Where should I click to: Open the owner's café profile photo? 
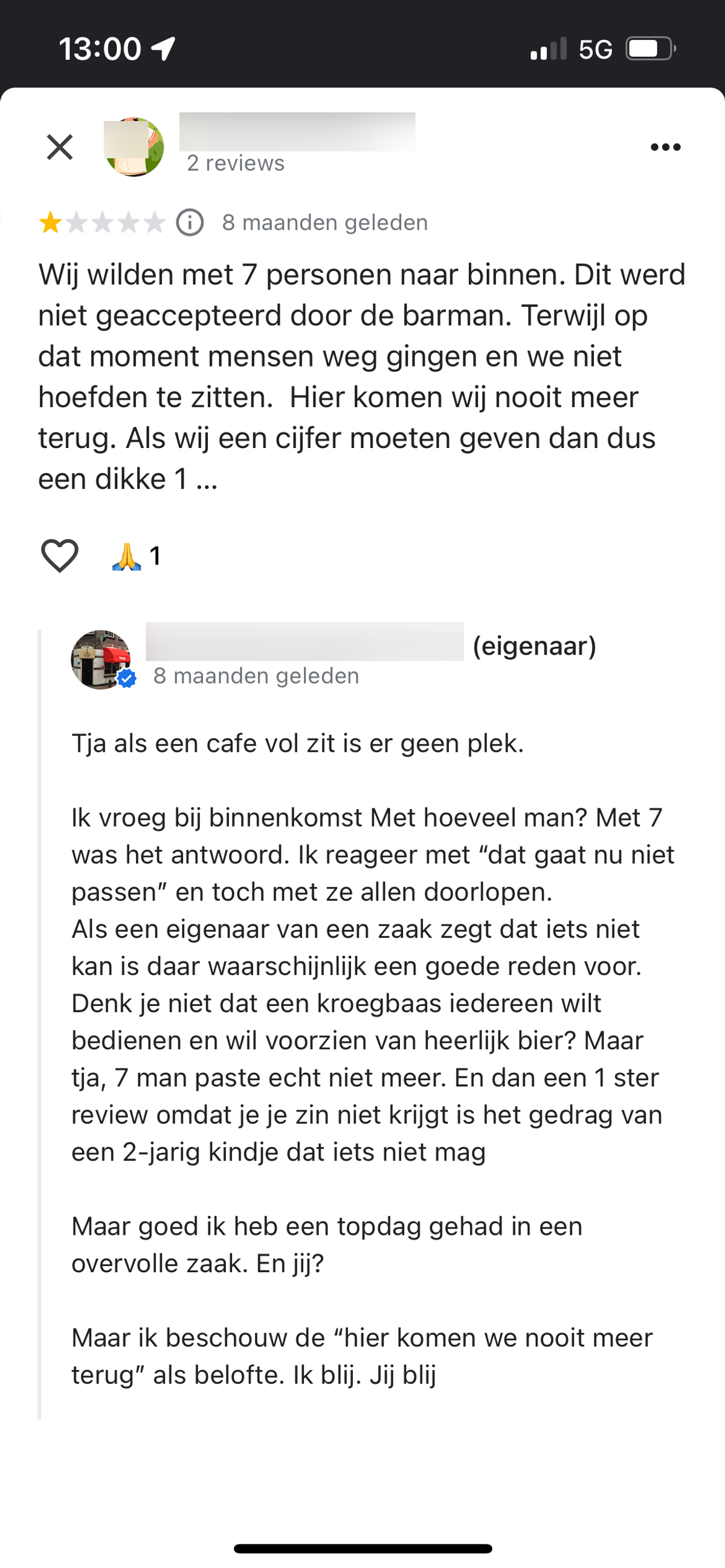tap(101, 660)
